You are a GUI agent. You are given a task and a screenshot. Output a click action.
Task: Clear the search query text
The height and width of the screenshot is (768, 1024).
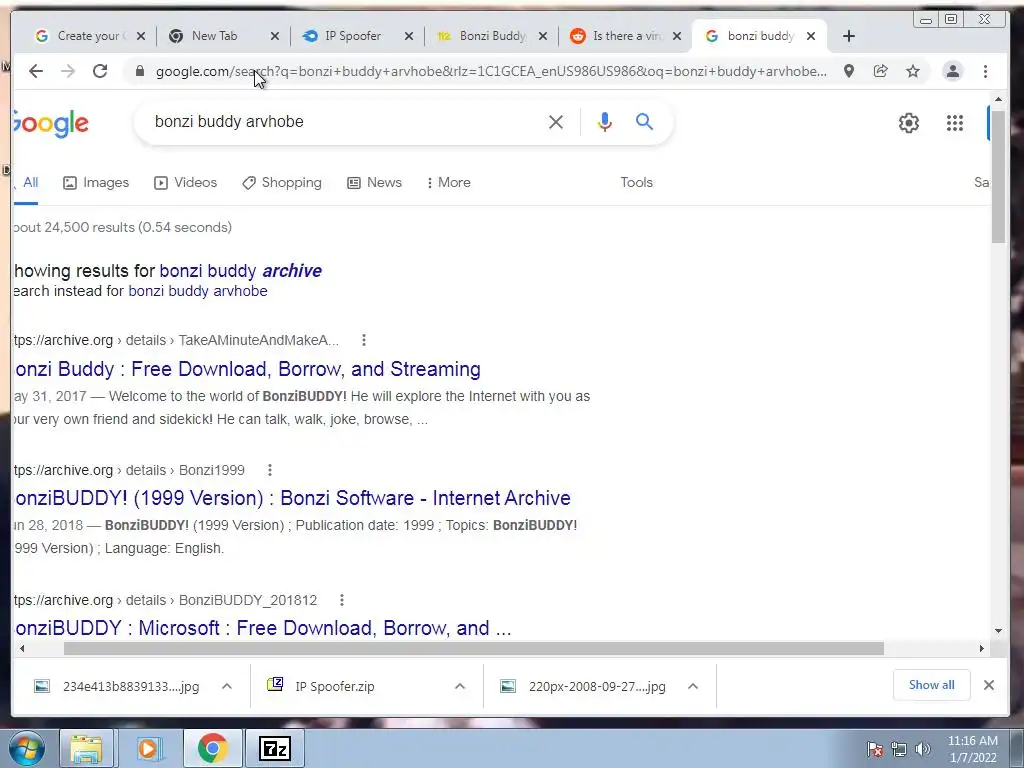[x=556, y=122]
